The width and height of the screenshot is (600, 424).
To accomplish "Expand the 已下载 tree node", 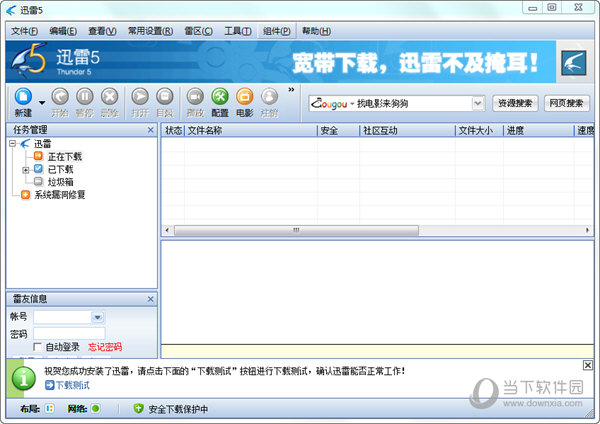I will (25, 170).
